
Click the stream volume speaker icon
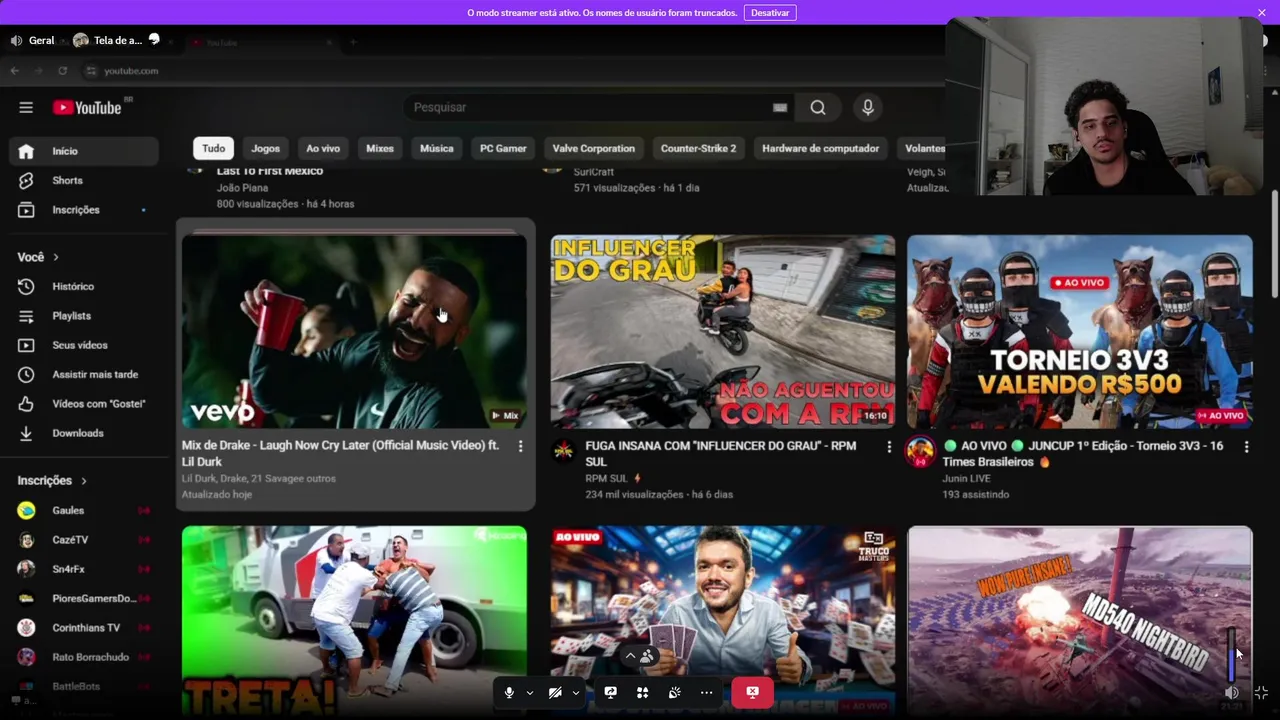[x=1232, y=692]
